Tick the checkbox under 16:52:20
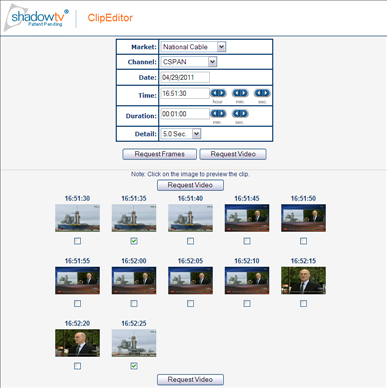This screenshot has height=388, width=387. [x=77, y=366]
